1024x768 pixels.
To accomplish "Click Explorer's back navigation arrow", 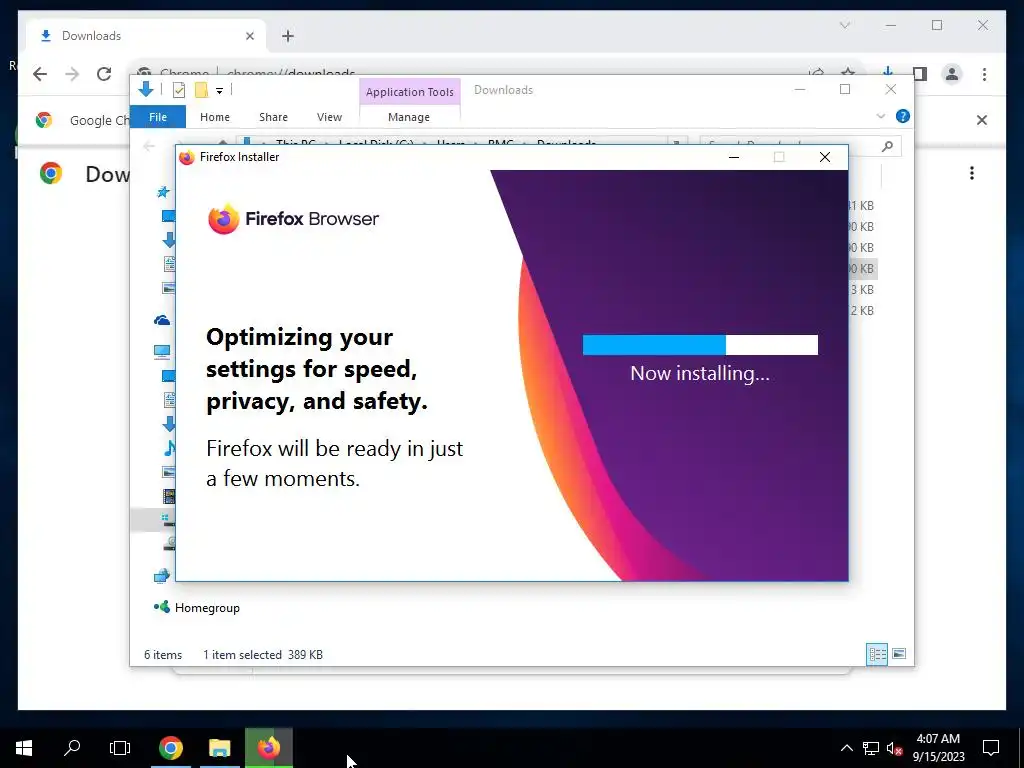I will 149,146.
